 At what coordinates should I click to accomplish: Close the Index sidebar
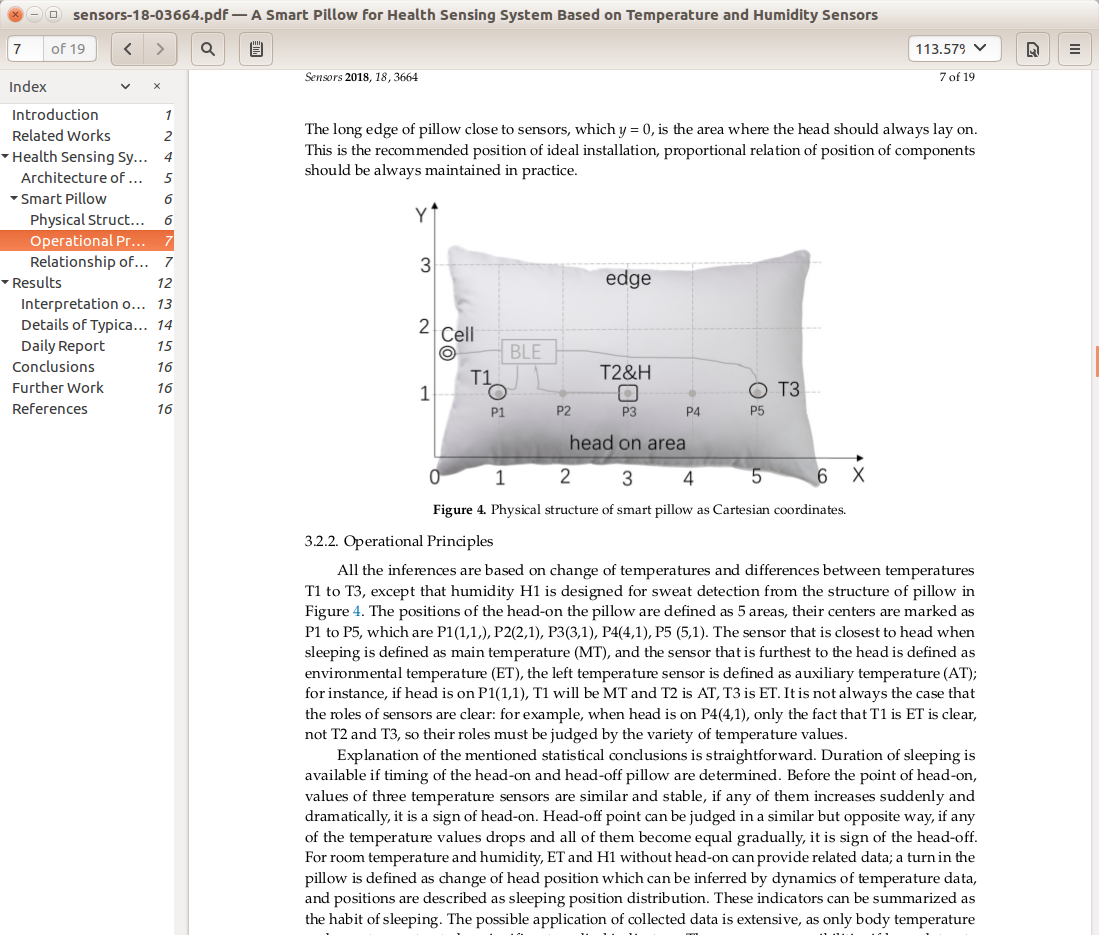(x=157, y=86)
